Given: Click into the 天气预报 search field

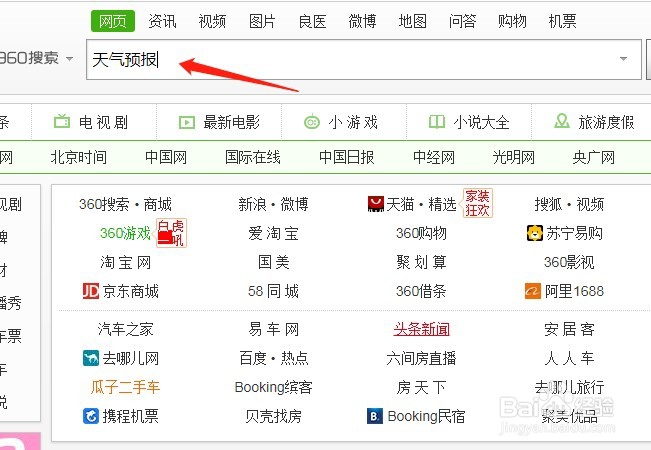Looking at the screenshot, I should pyautogui.click(x=364, y=59).
